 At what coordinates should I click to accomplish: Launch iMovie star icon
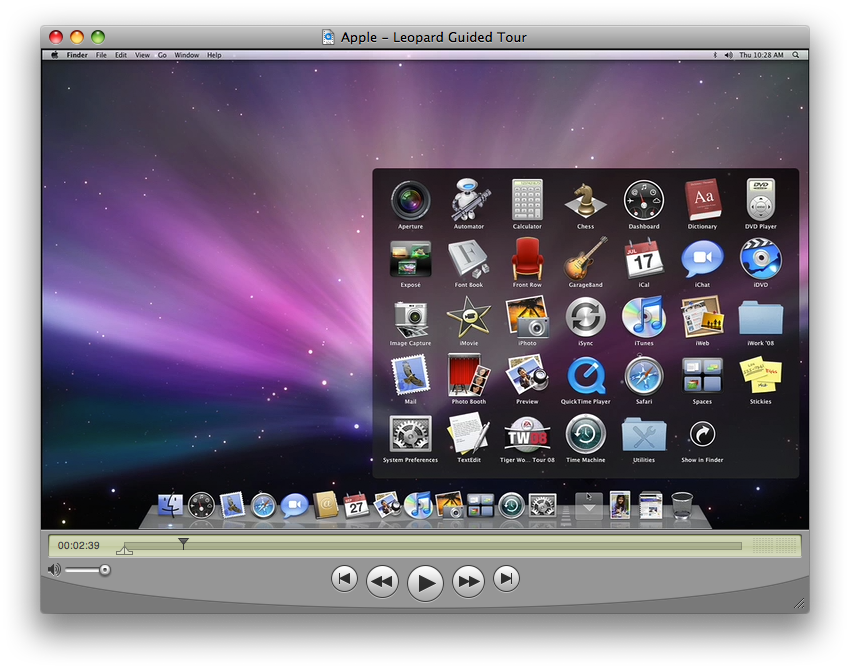point(469,317)
